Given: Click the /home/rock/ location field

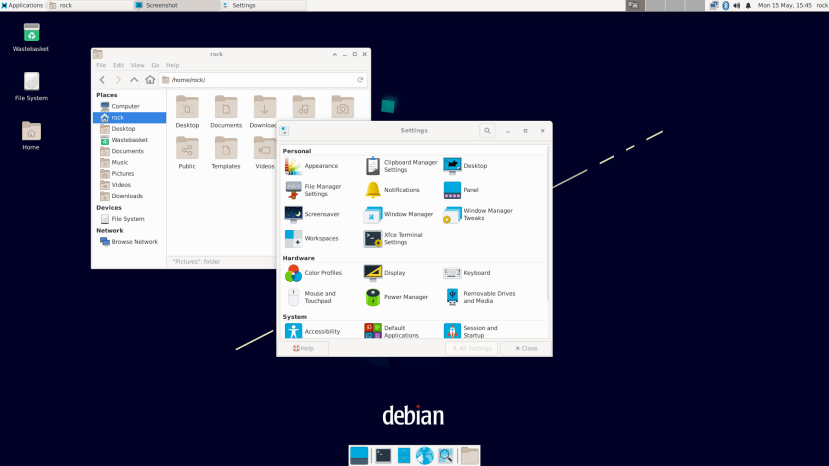Looking at the screenshot, I should 263,80.
